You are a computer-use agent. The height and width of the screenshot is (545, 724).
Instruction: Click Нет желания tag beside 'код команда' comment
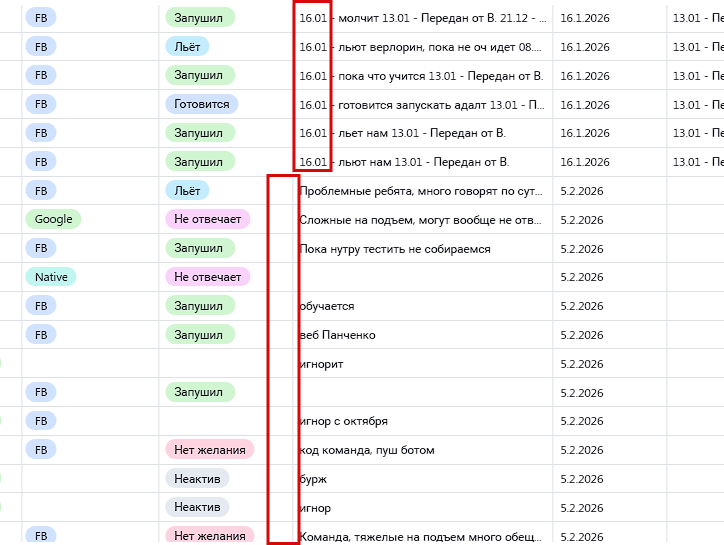tap(209, 450)
